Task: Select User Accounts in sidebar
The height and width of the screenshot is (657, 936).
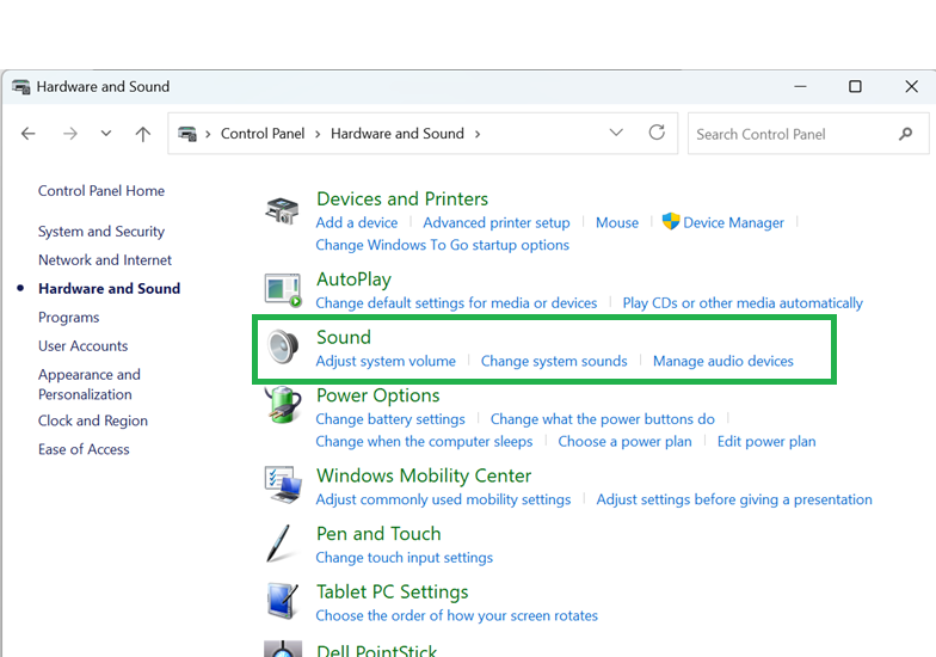Action: pyautogui.click(x=83, y=346)
